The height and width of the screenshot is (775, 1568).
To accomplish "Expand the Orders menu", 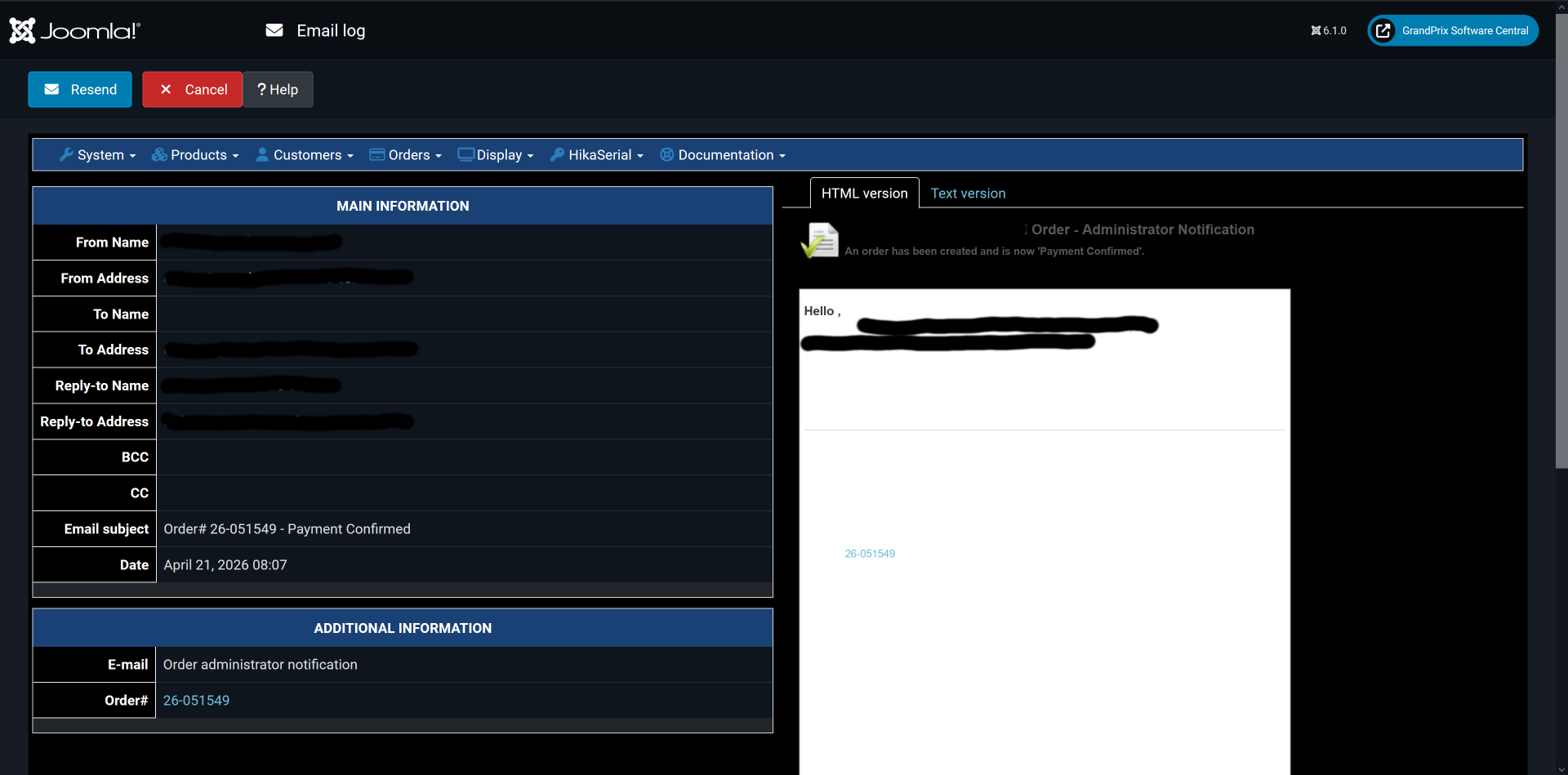I will pos(406,155).
